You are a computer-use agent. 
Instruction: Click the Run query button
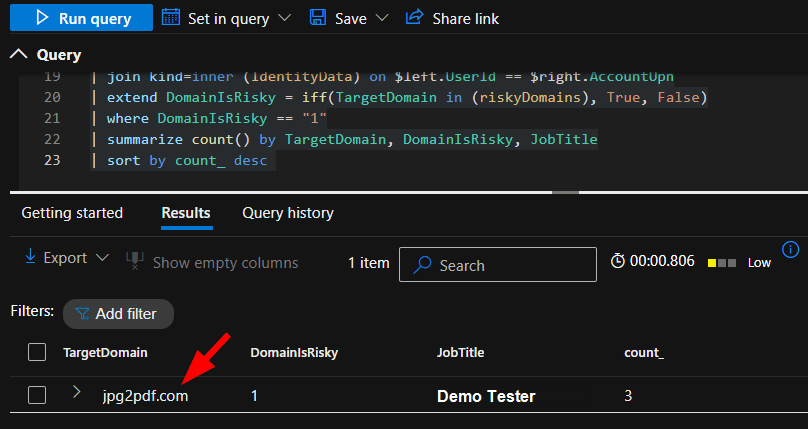[x=80, y=18]
